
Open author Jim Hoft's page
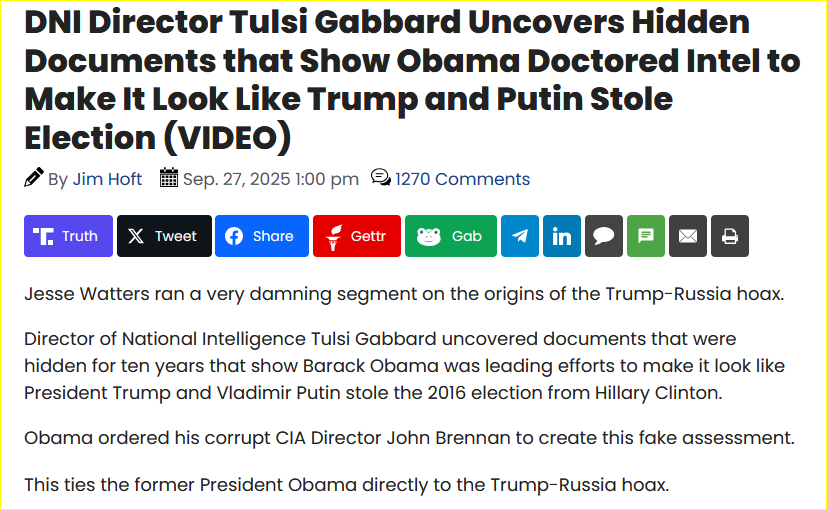(x=107, y=179)
